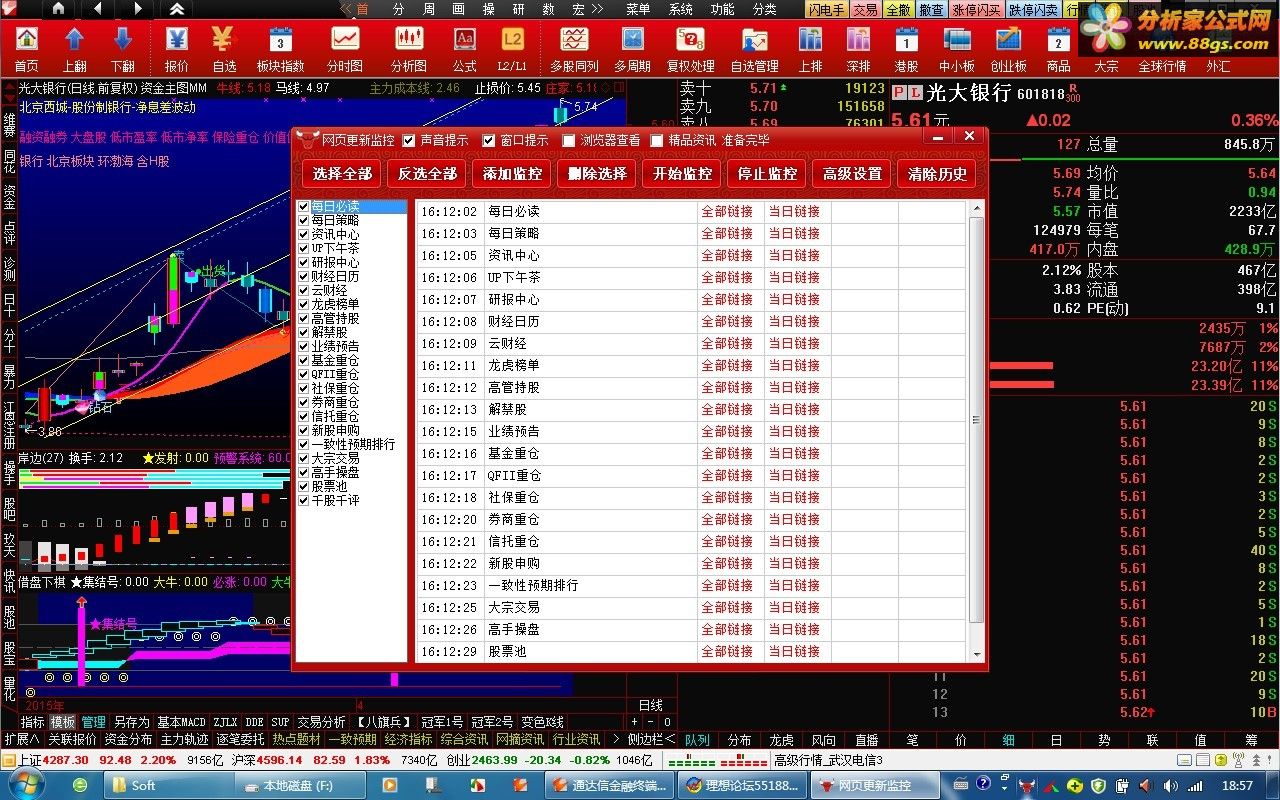The width and height of the screenshot is (1280, 800).
Task: Open the 分类 menu
Action: [x=764, y=9]
